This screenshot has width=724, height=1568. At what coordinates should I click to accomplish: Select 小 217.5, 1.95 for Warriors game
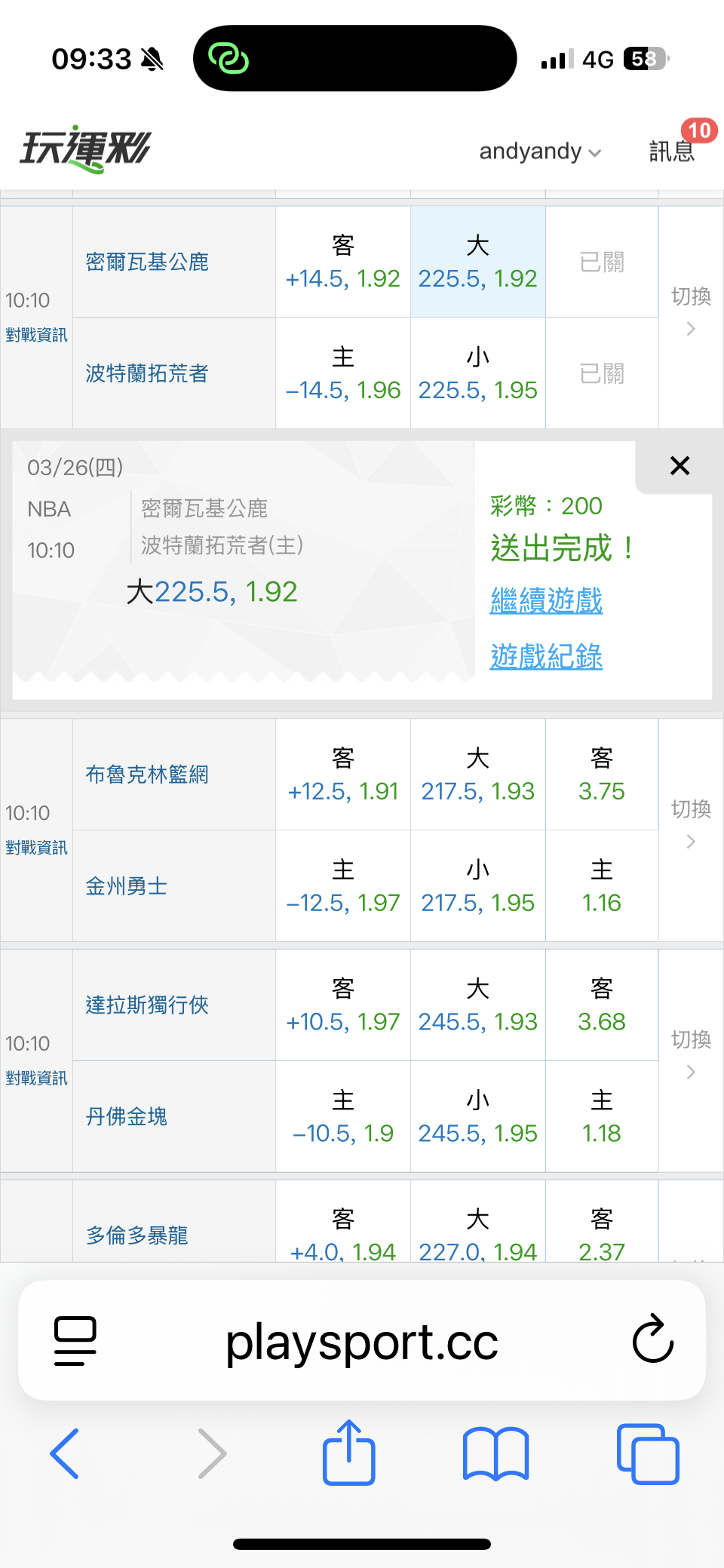[478, 886]
